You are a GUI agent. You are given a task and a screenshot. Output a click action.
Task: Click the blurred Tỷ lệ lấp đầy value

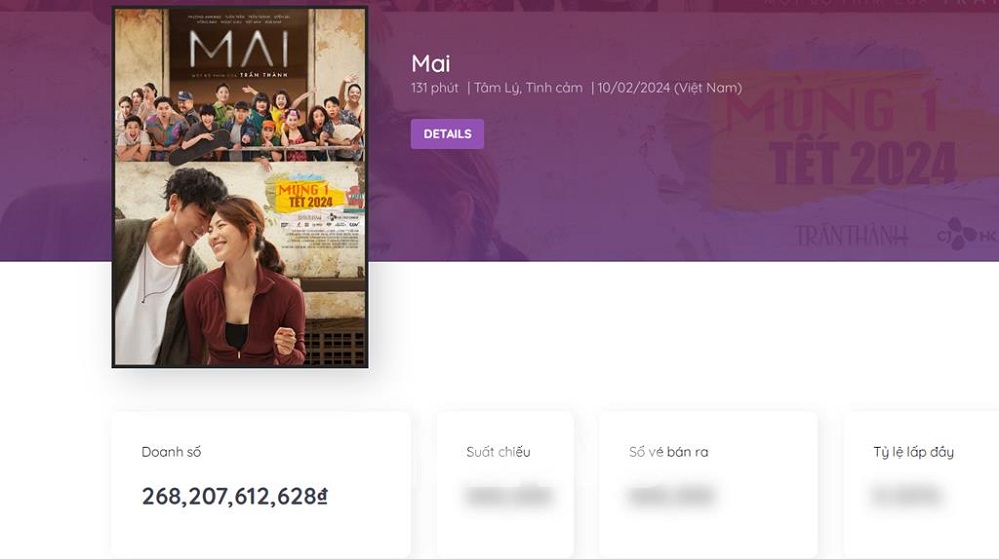click(x=906, y=496)
